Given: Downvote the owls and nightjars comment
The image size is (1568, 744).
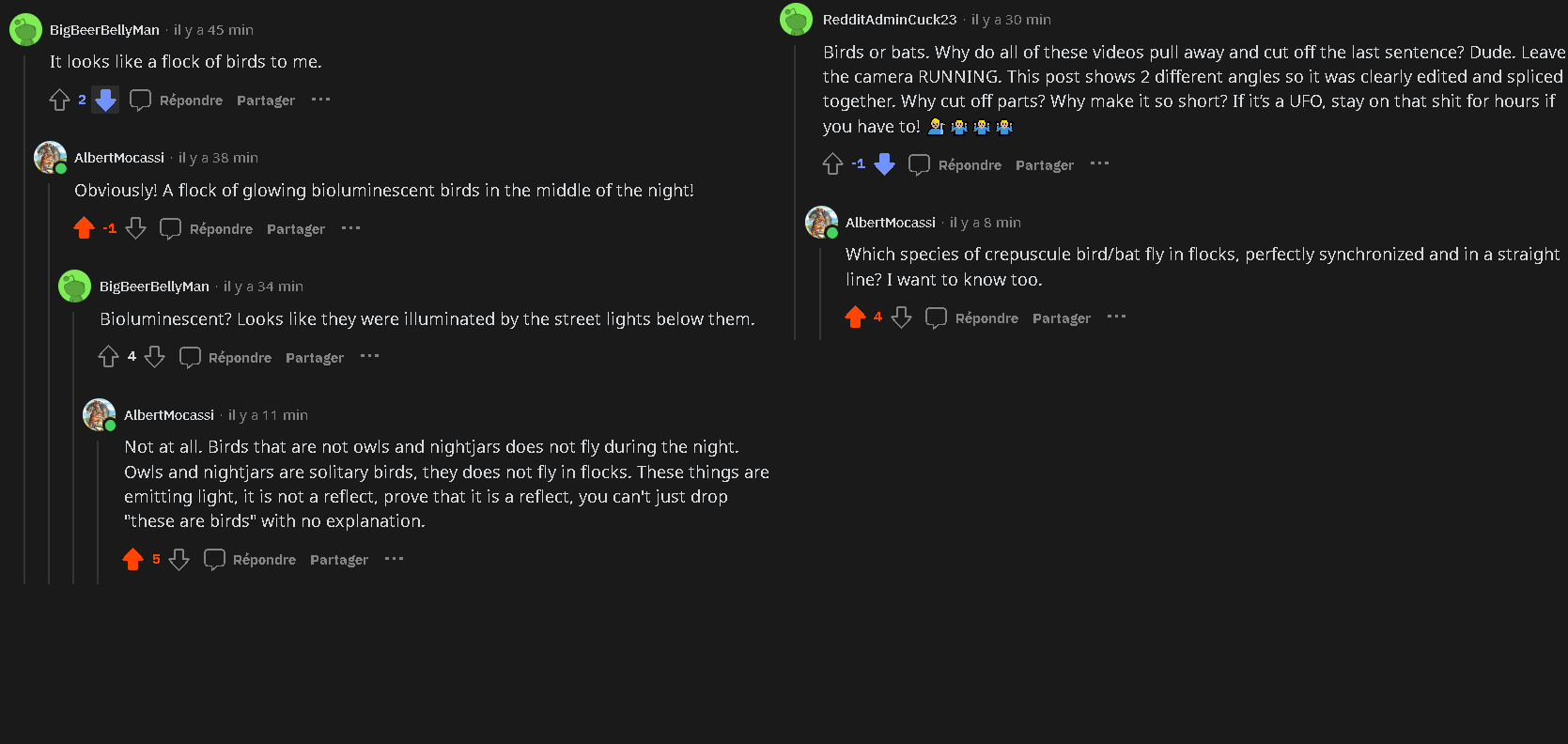Looking at the screenshot, I should (179, 560).
